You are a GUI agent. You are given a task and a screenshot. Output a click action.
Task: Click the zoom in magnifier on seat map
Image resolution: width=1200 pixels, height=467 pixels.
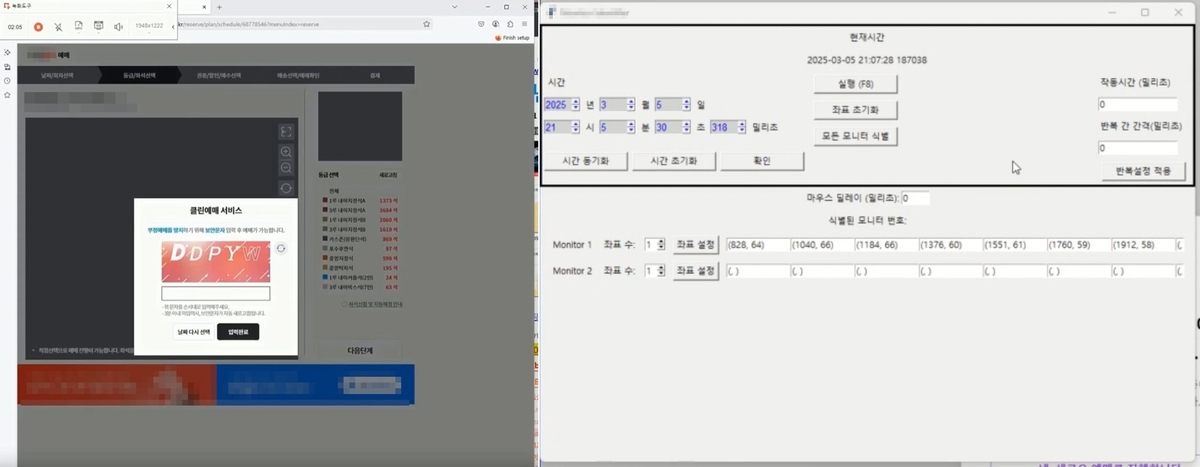(286, 151)
